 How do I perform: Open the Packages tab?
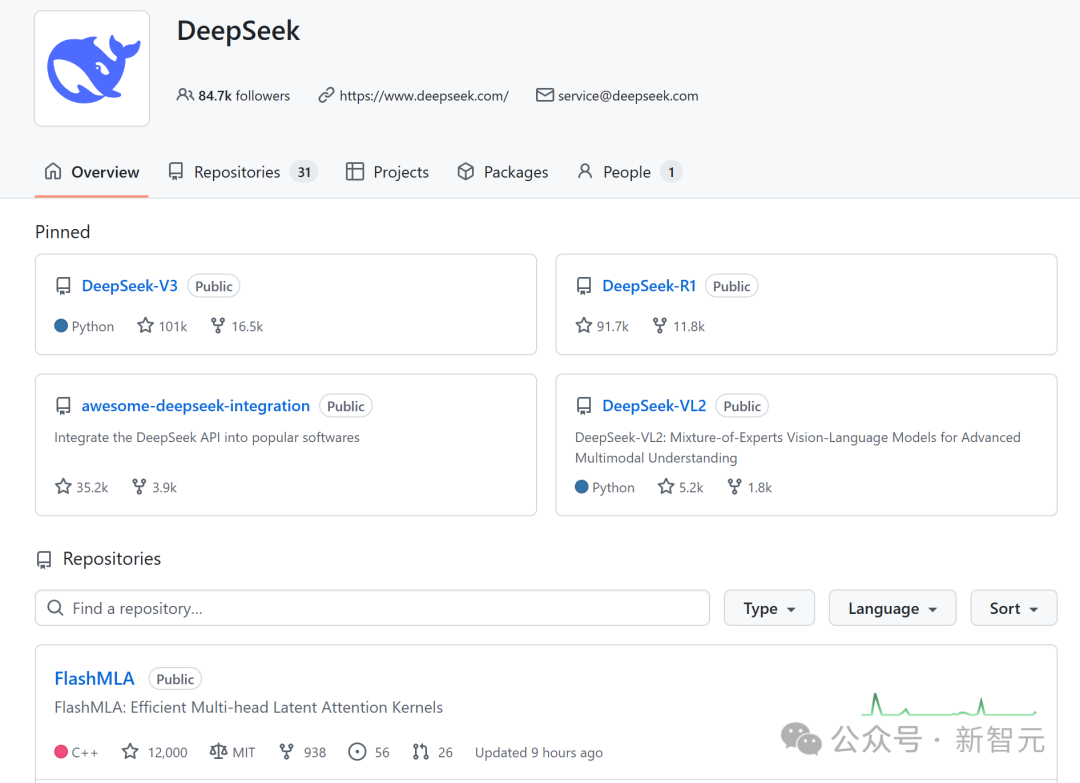503,172
